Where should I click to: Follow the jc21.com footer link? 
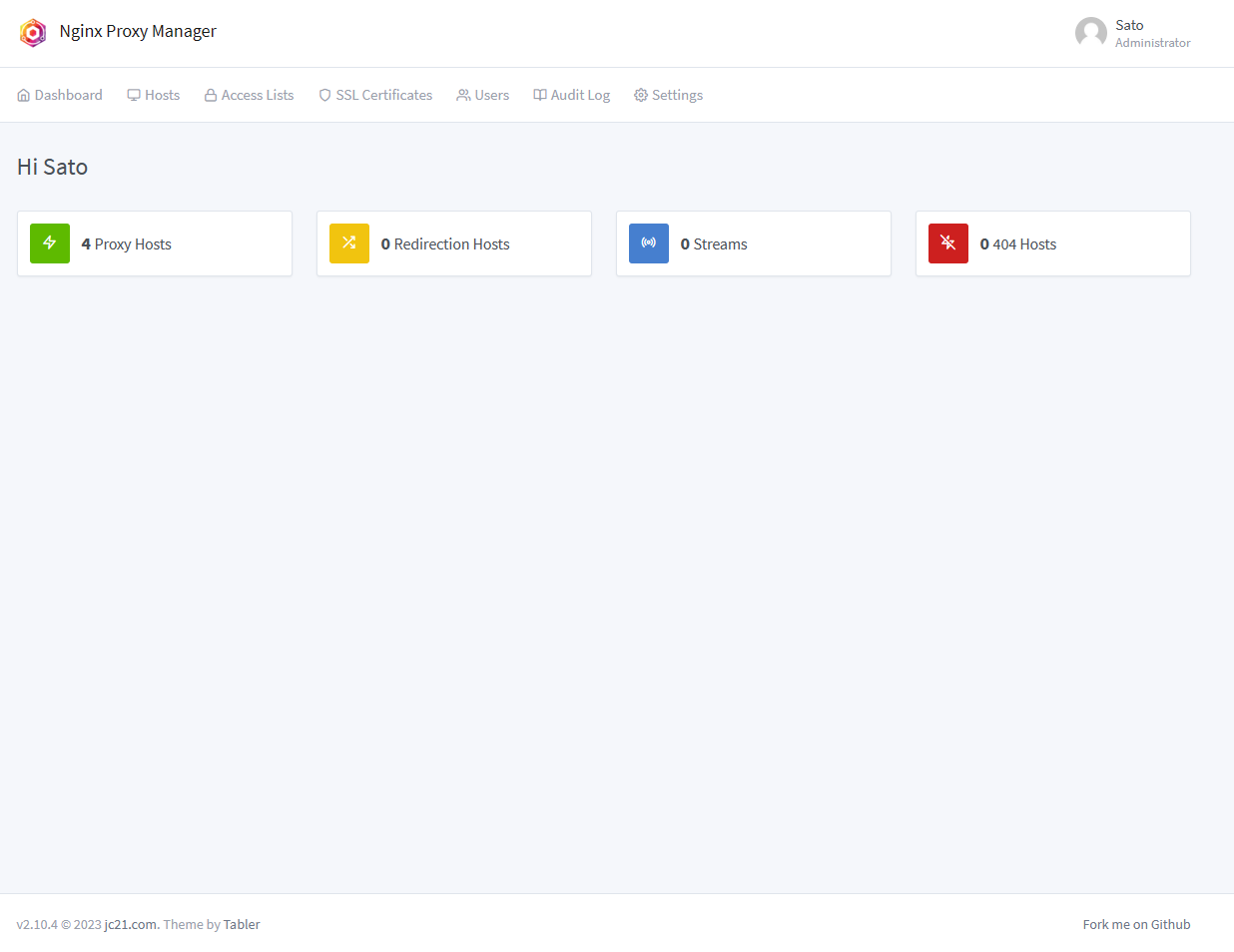[x=131, y=925]
